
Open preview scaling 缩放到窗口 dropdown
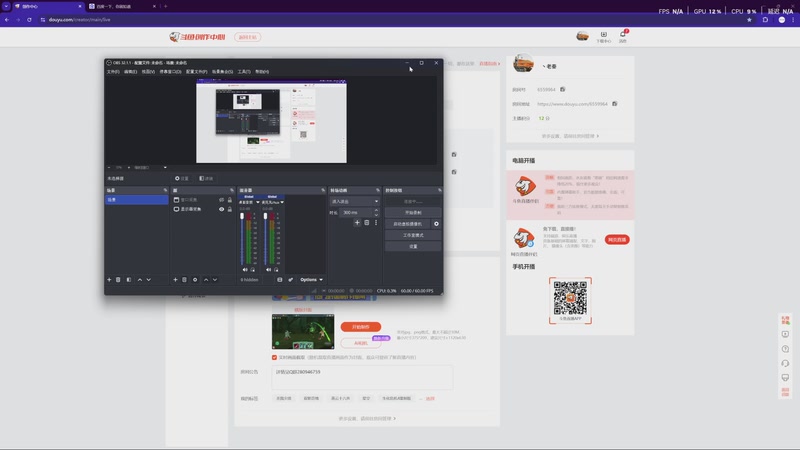coord(150,167)
